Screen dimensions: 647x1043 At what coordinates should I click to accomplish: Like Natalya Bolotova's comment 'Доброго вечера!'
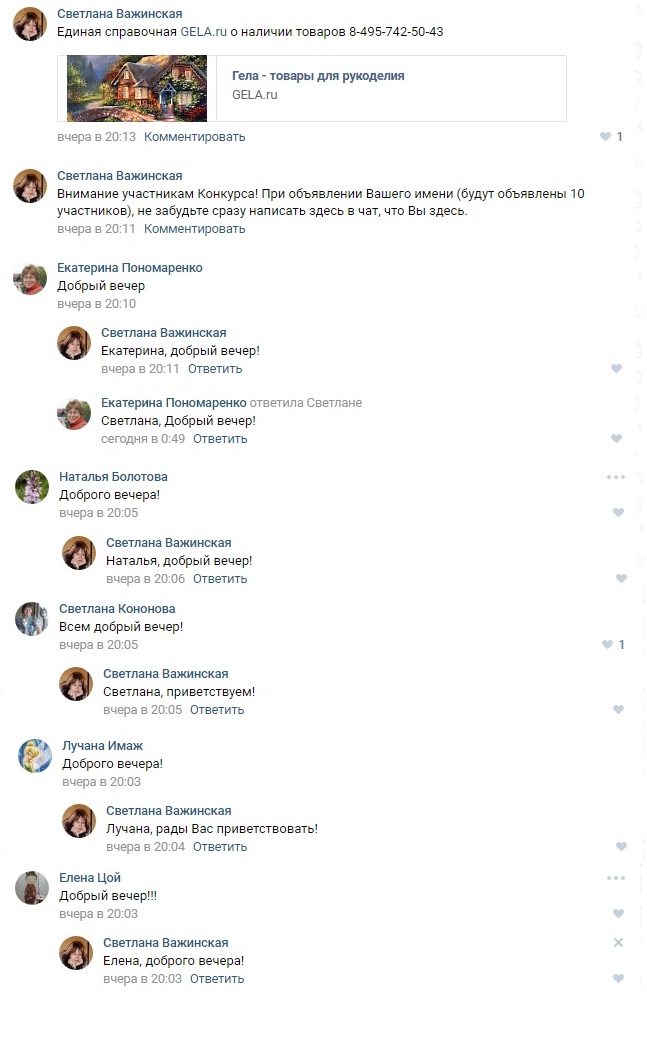coord(618,513)
